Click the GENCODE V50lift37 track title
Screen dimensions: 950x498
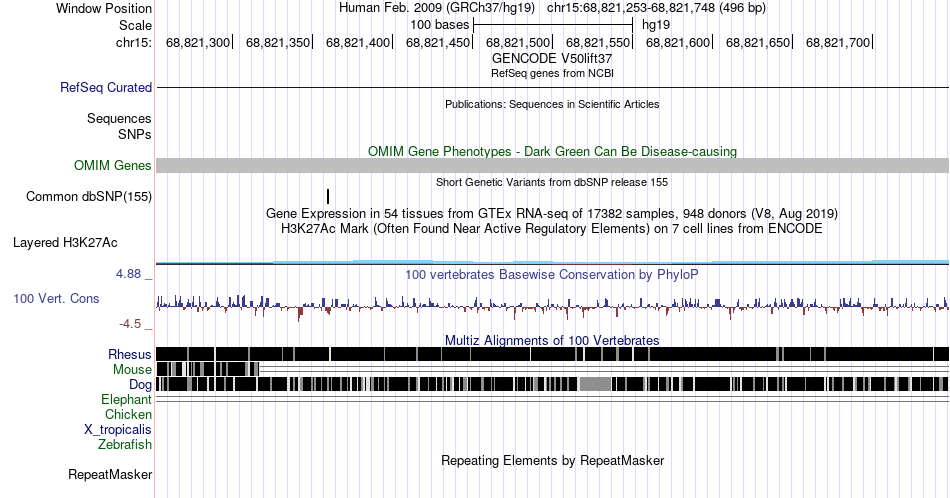point(552,59)
